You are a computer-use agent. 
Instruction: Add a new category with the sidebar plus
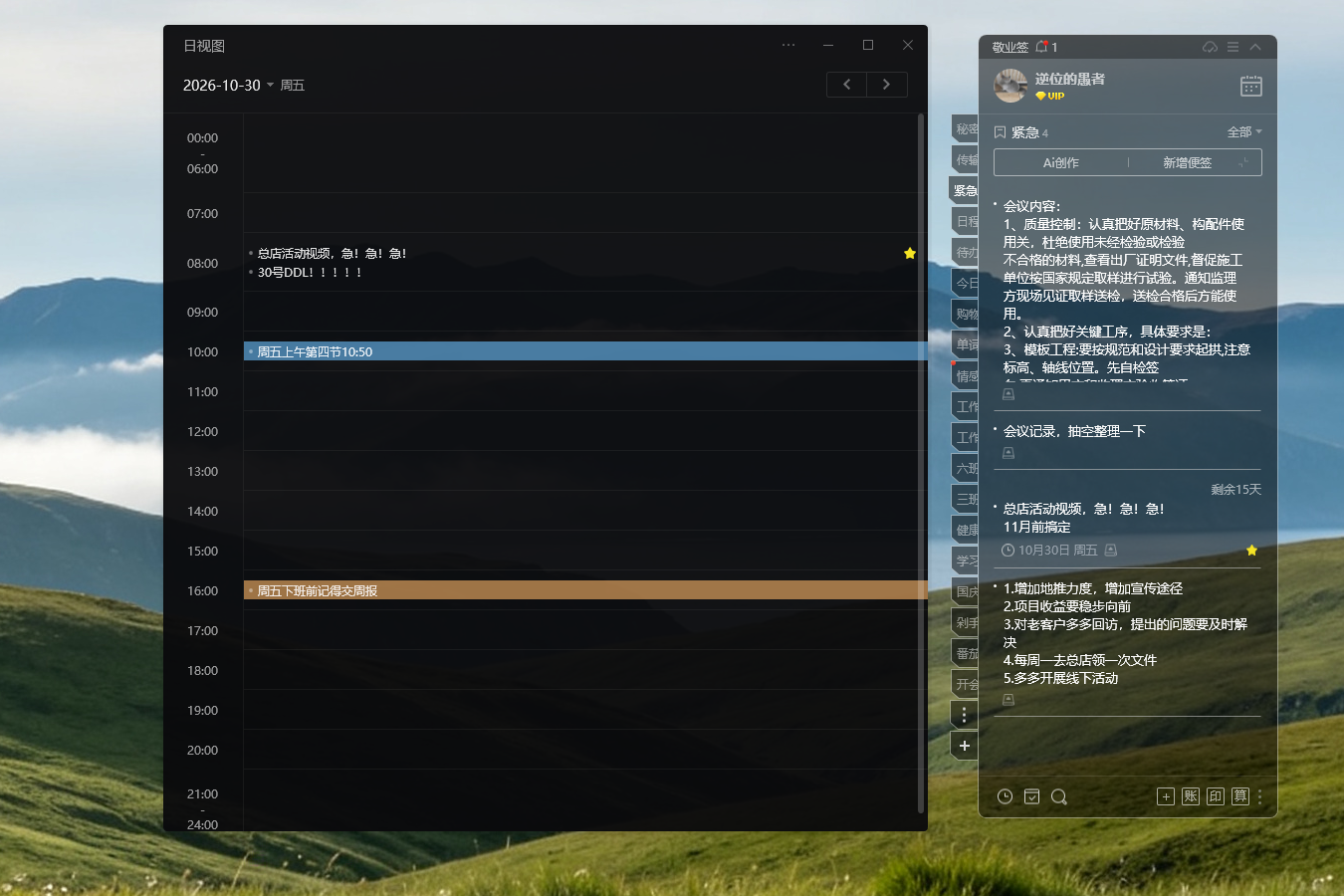pos(964,746)
